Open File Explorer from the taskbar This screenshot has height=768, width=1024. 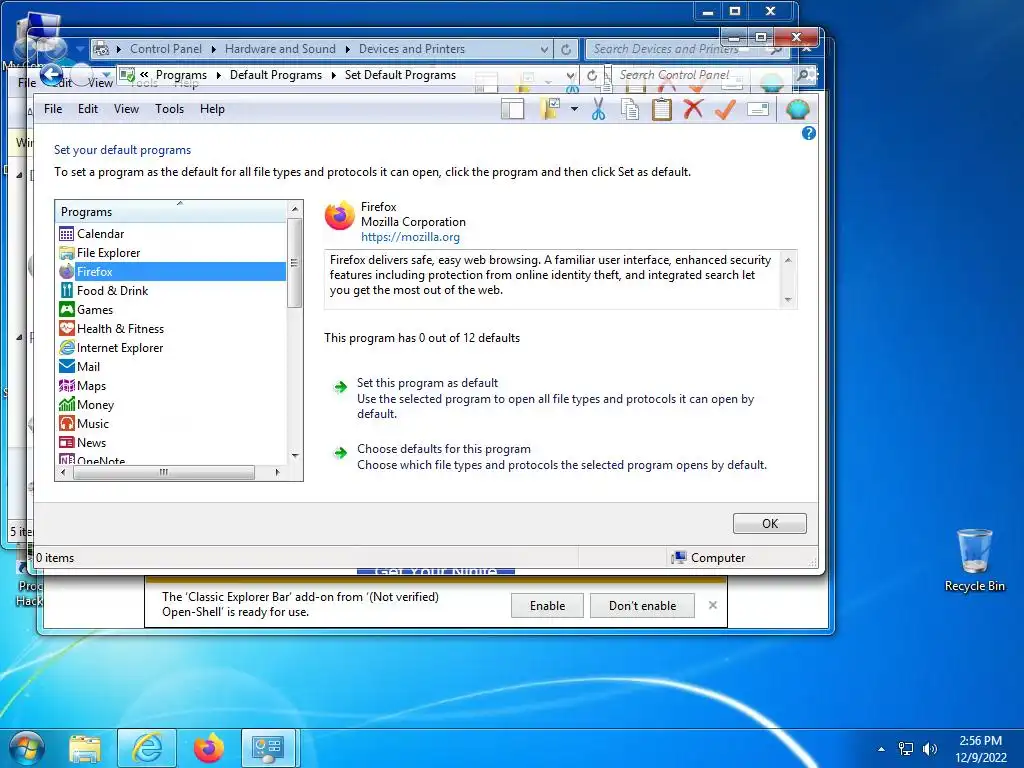(85, 748)
